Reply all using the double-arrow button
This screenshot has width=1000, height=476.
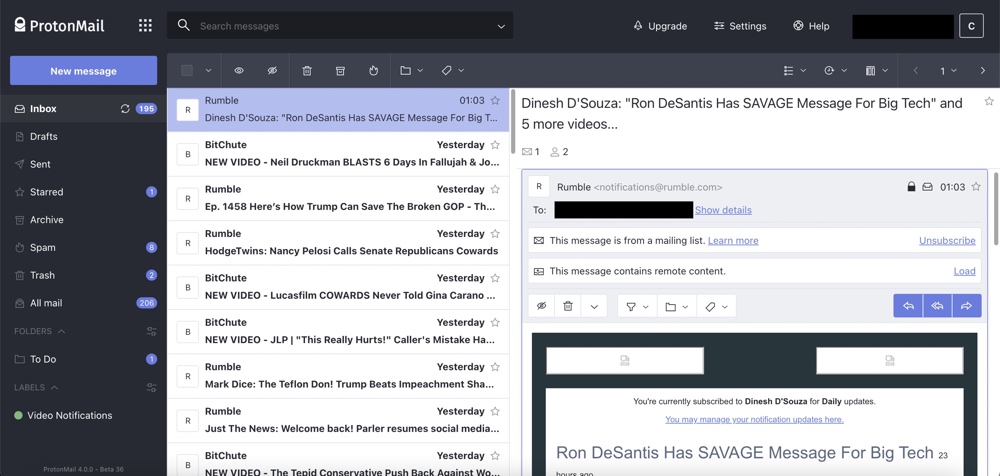(x=938, y=306)
